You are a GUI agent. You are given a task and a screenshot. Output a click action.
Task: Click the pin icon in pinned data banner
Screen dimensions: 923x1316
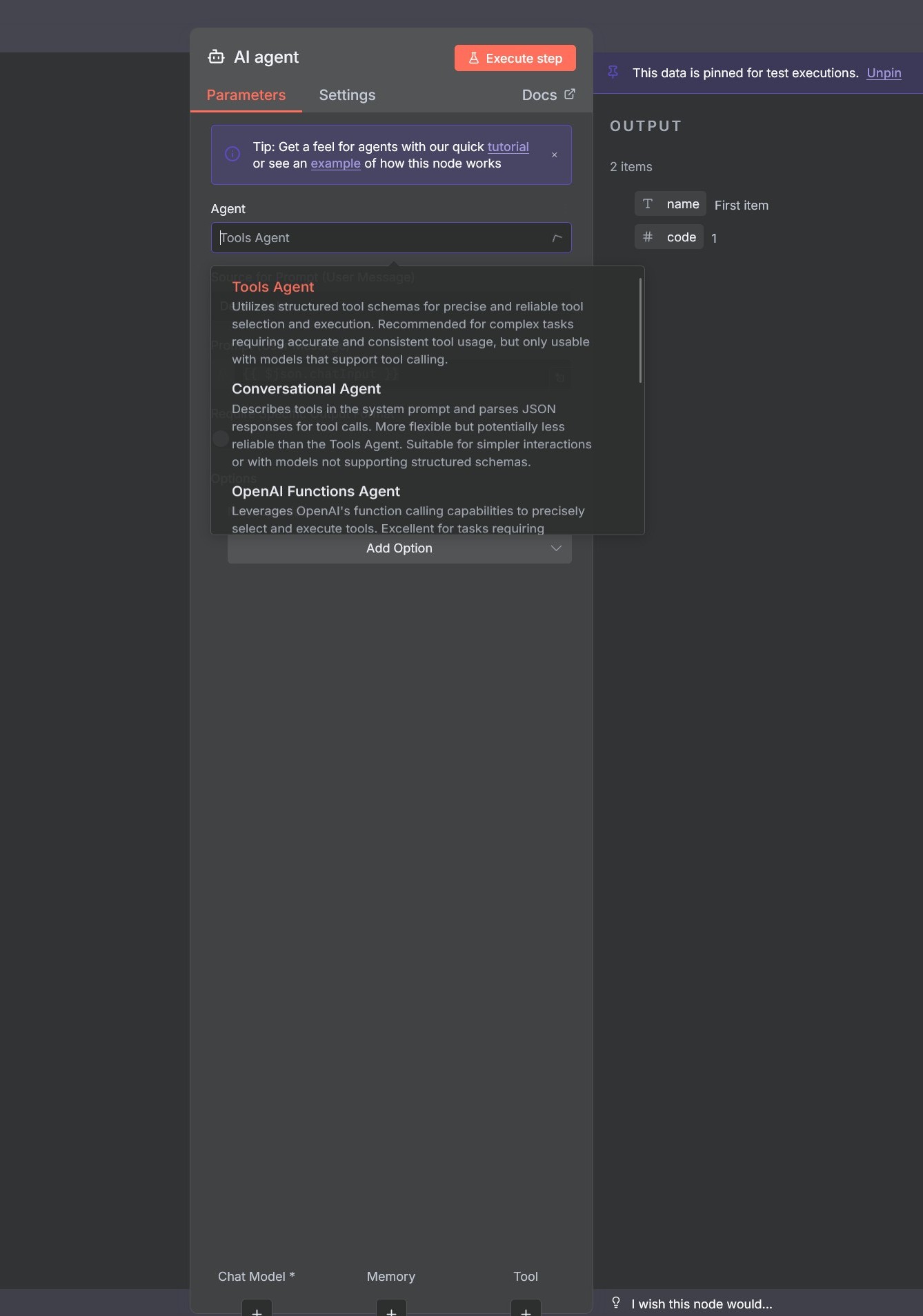tap(613, 72)
